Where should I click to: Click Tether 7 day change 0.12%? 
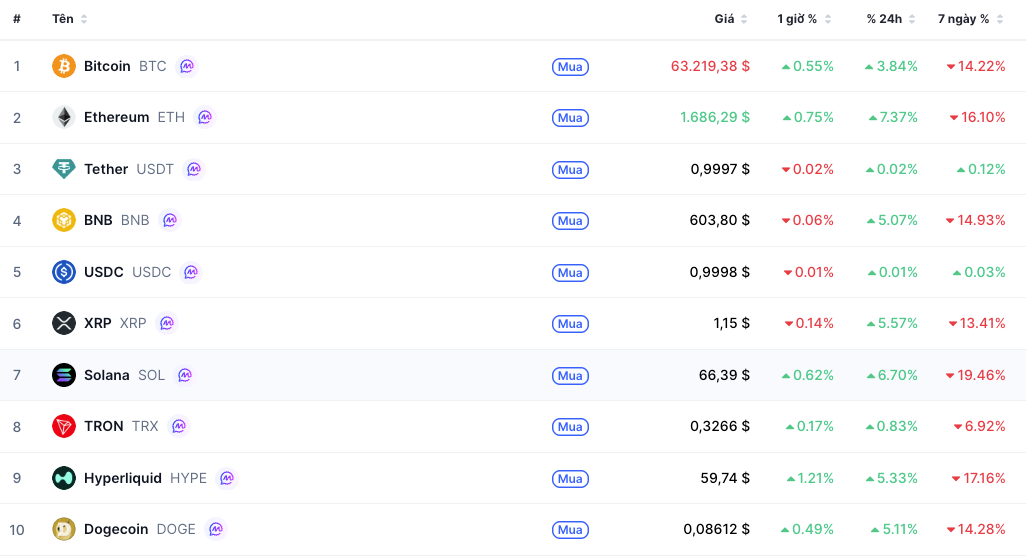(981, 169)
